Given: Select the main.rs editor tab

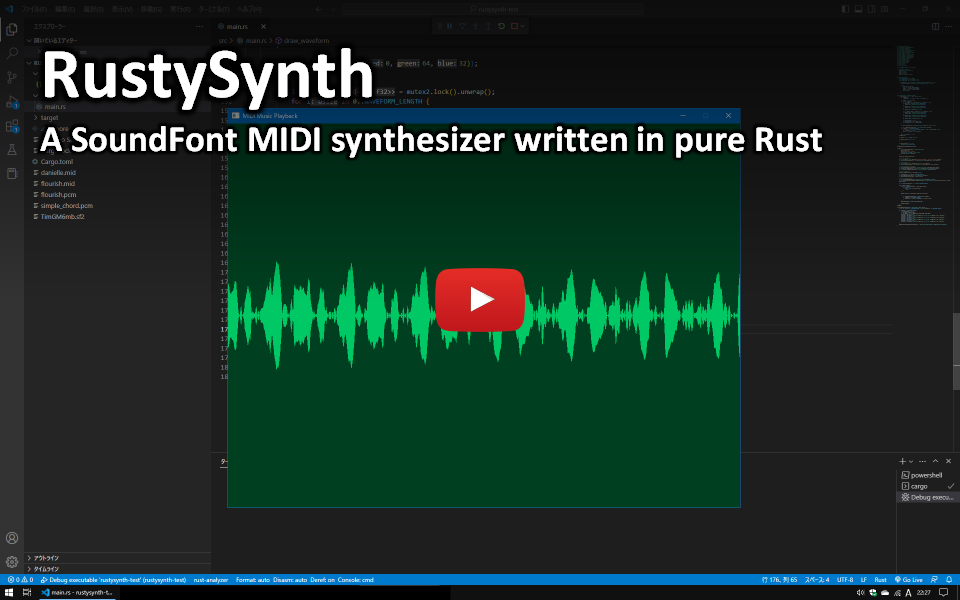Looking at the screenshot, I should (x=236, y=26).
